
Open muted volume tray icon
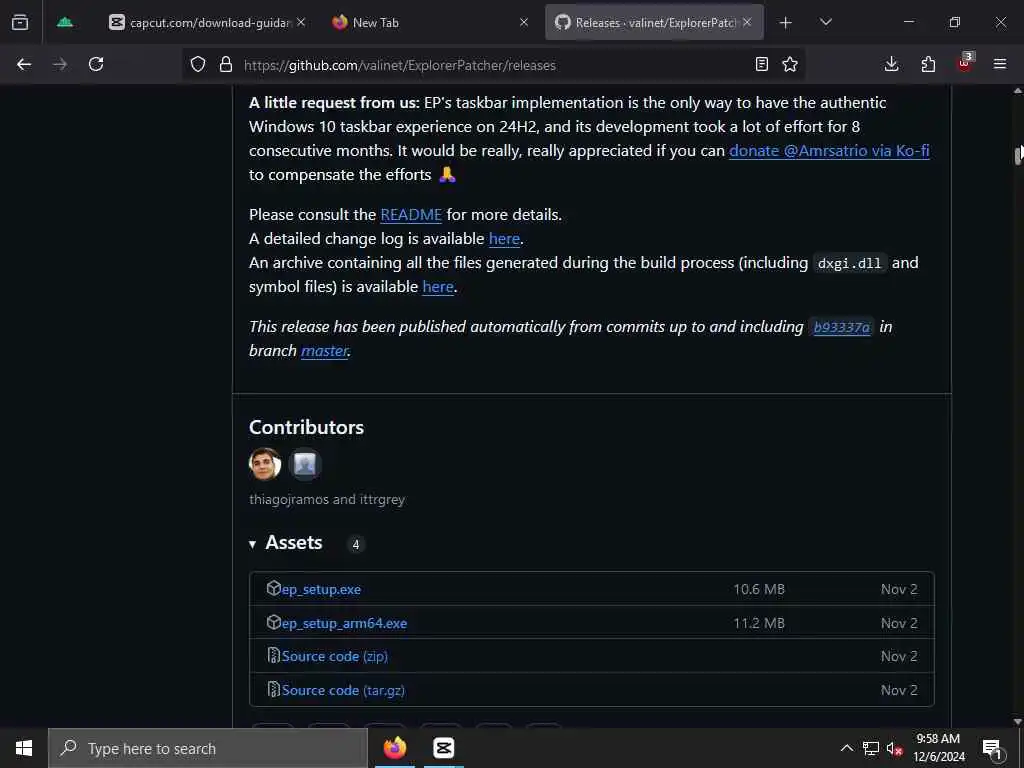[895, 749]
